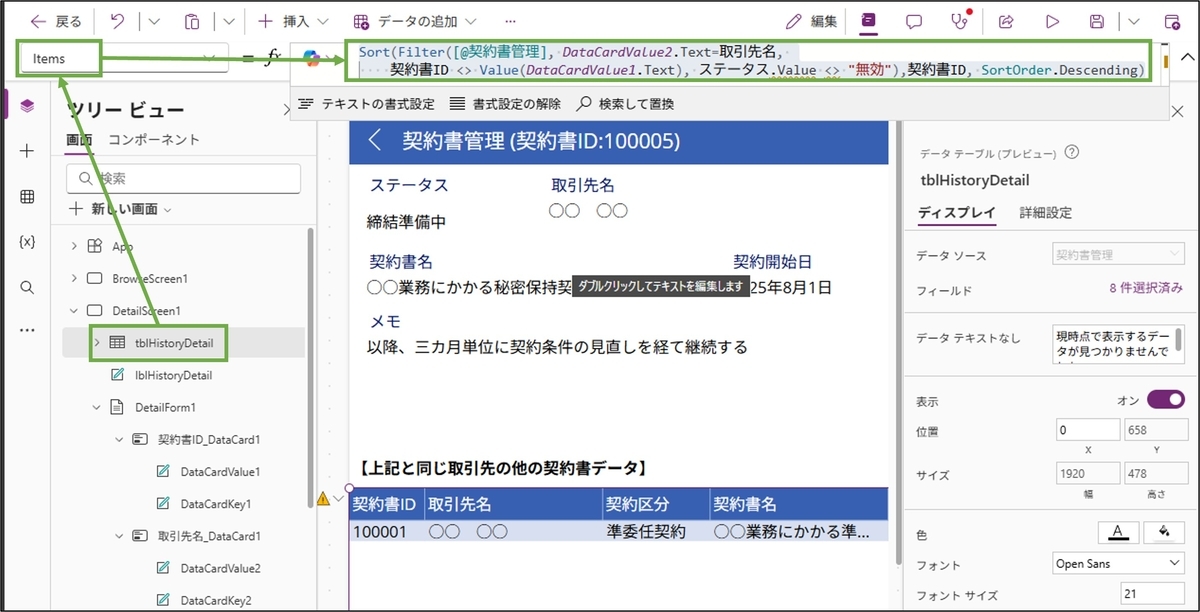
Task: Open the Copilot icon in formula bar
Action: click(x=312, y=59)
